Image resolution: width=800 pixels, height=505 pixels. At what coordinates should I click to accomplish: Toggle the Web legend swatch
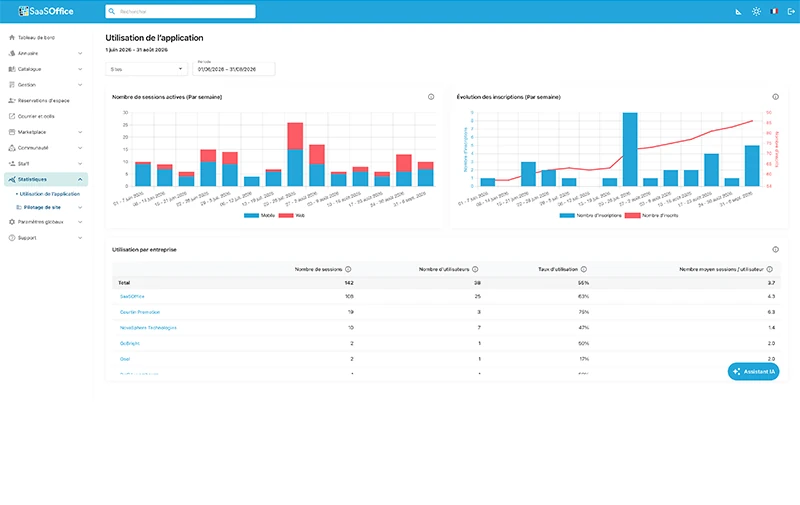point(286,215)
